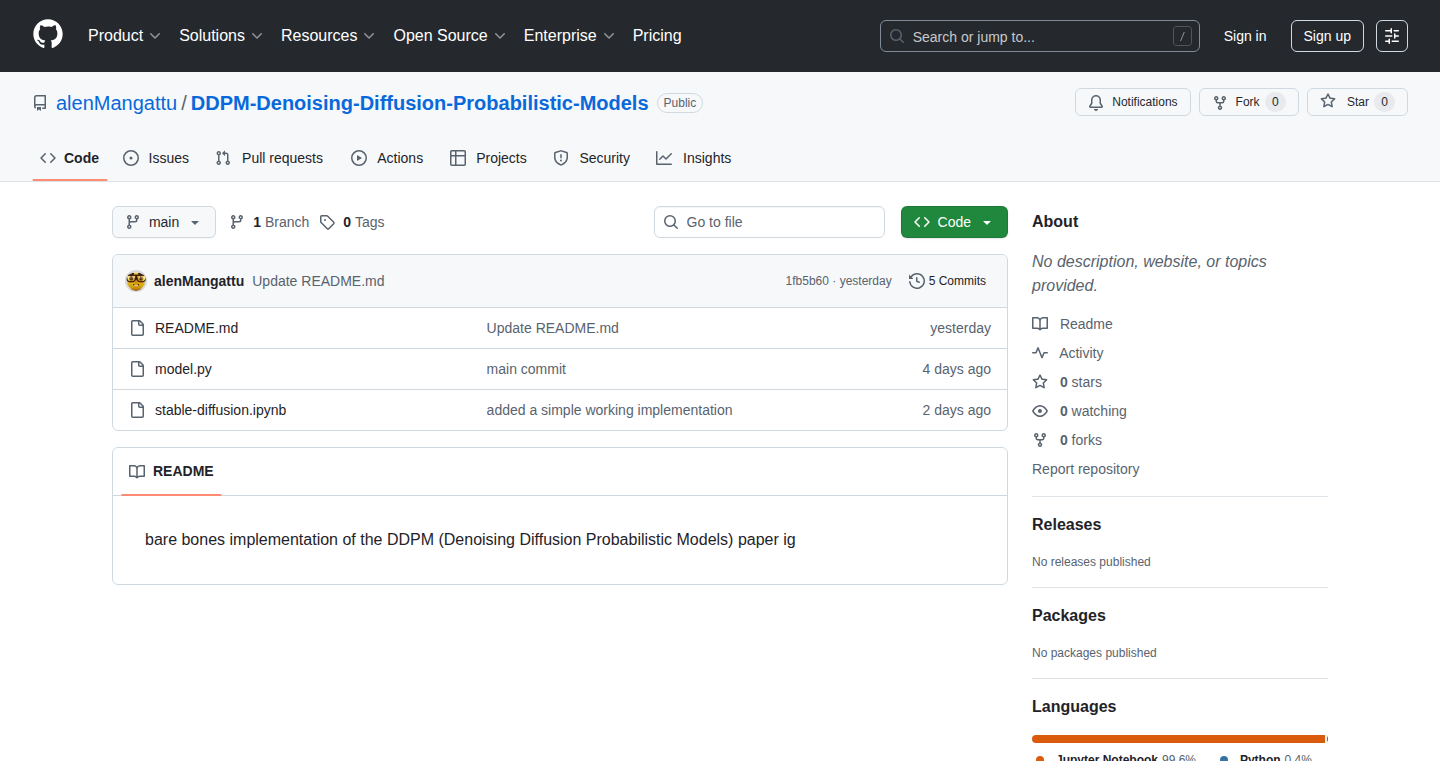This screenshot has height=761, width=1440.
Task: Click the Go to file search box
Action: tap(770, 222)
